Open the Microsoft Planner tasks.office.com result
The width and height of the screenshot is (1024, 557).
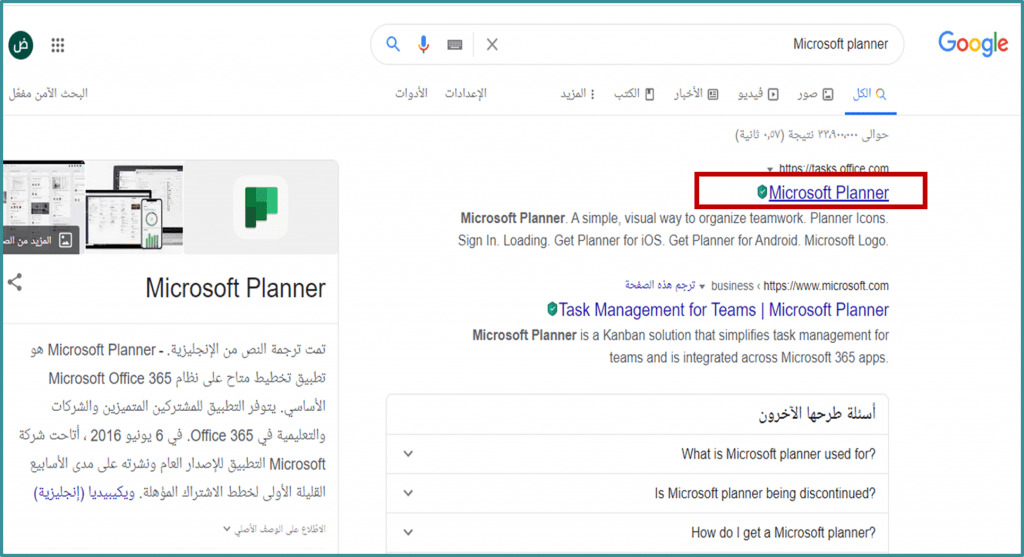(828, 193)
